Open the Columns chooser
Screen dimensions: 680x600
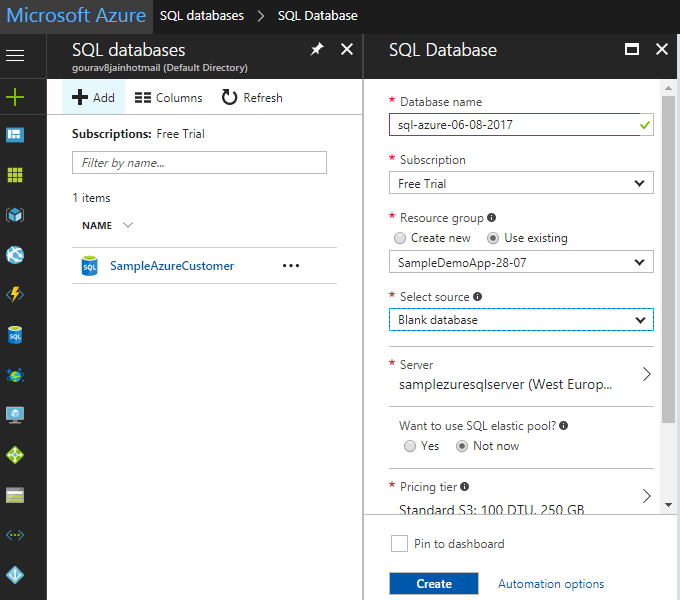pyautogui.click(x=168, y=98)
